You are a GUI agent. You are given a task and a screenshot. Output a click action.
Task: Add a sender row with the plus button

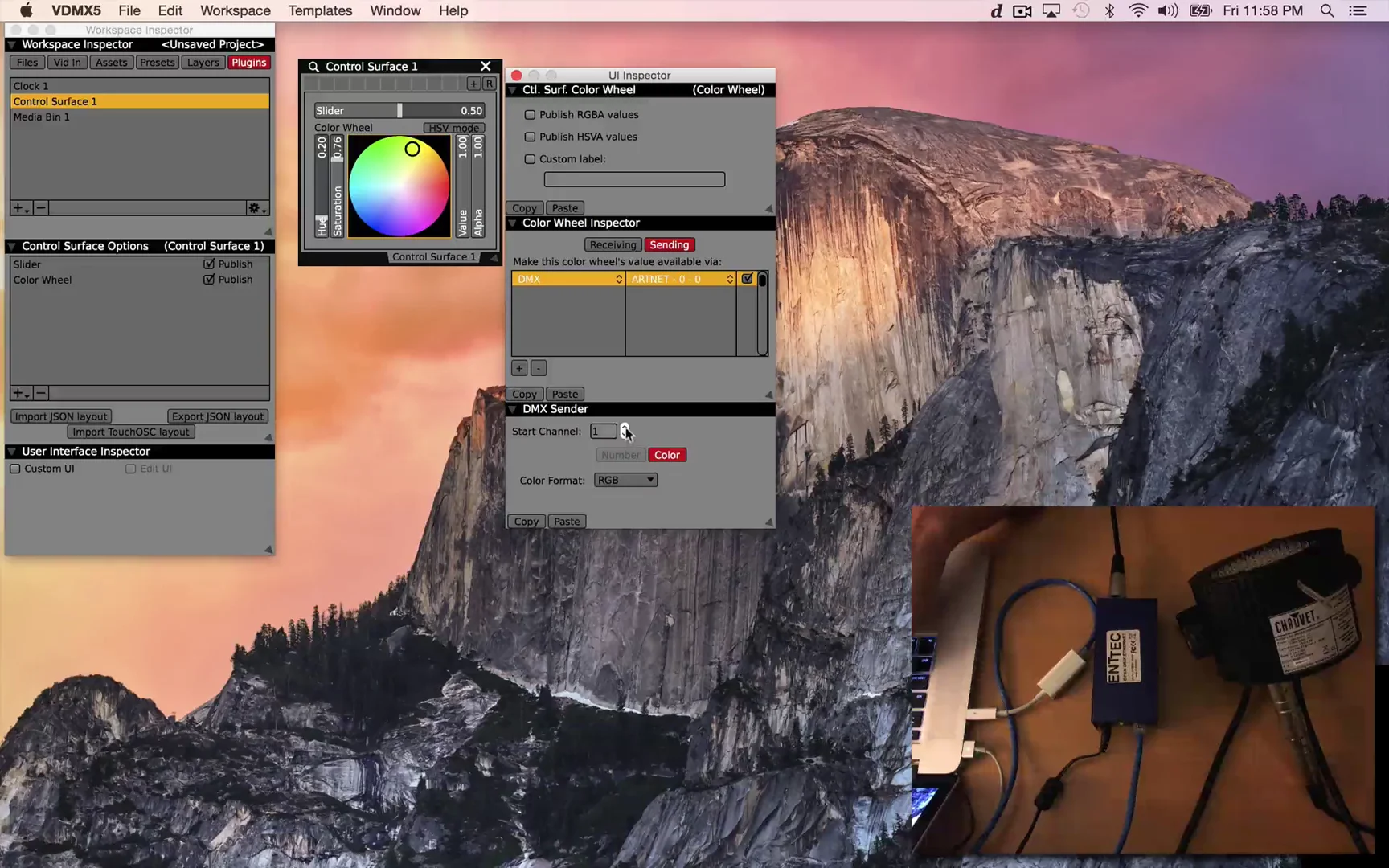pos(519,368)
